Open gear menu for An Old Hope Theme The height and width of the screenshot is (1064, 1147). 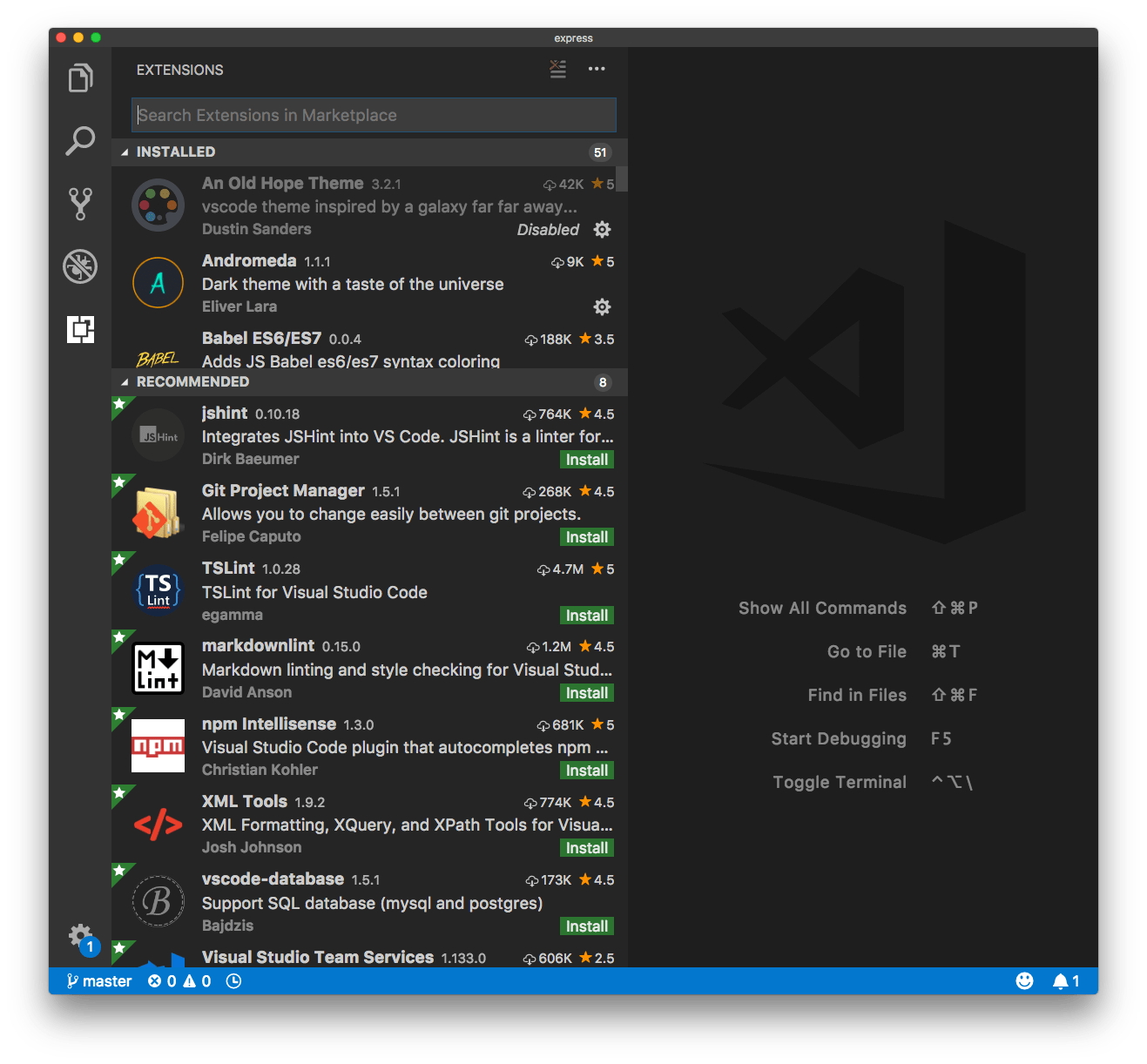[x=602, y=230]
